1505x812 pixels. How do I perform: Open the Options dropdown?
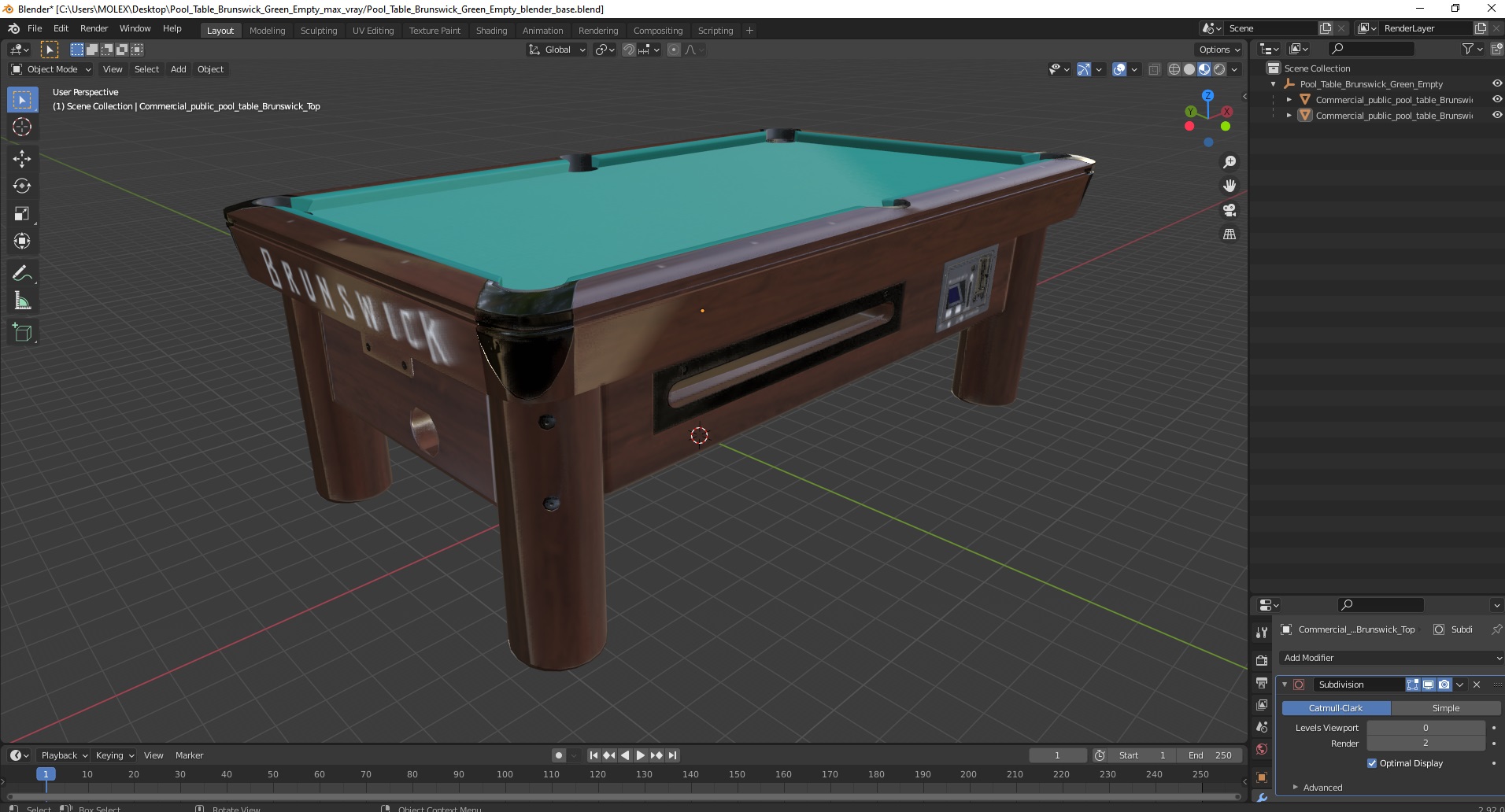pos(1219,50)
